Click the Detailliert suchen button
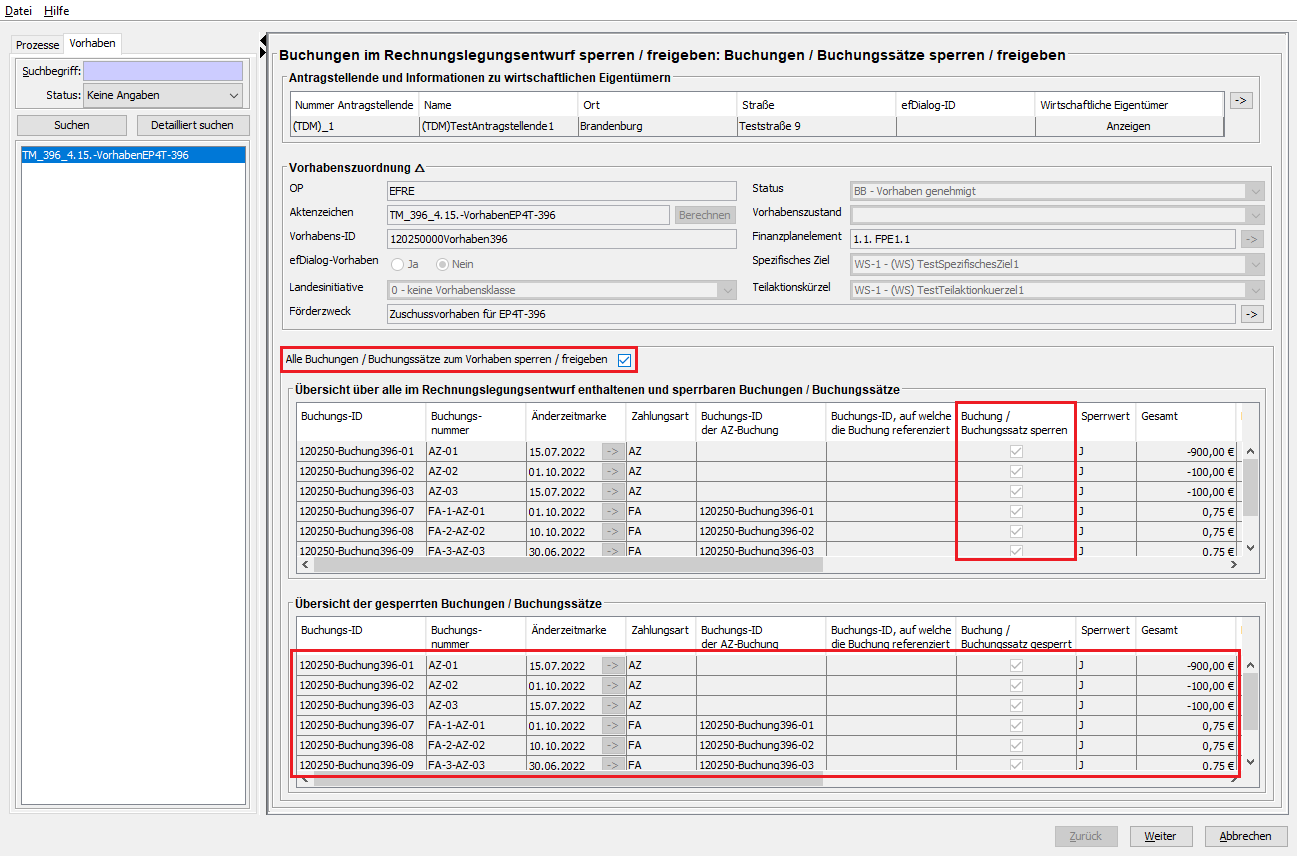1297x856 pixels. 192,125
